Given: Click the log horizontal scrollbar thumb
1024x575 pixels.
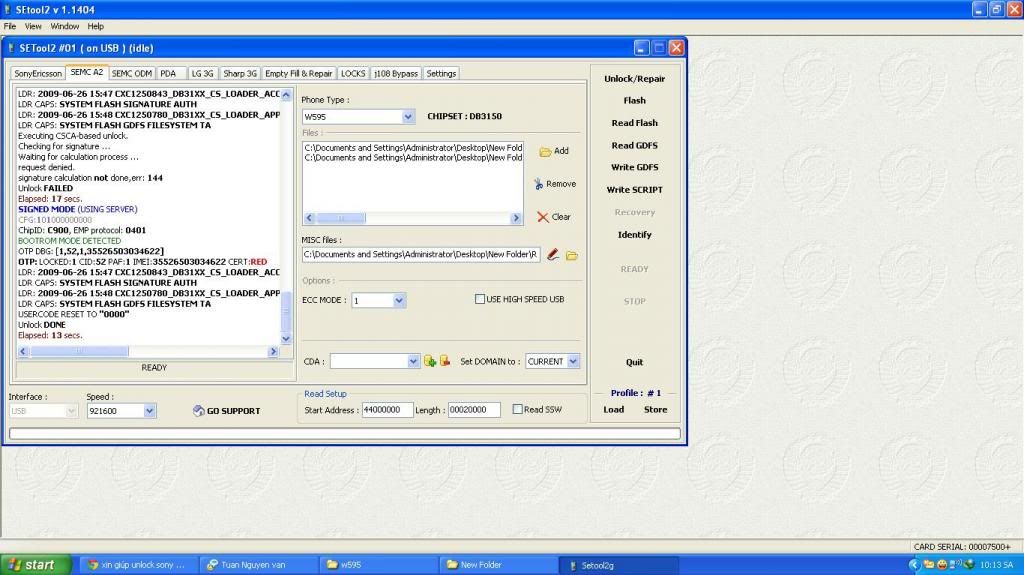Looking at the screenshot, I should tap(79, 352).
